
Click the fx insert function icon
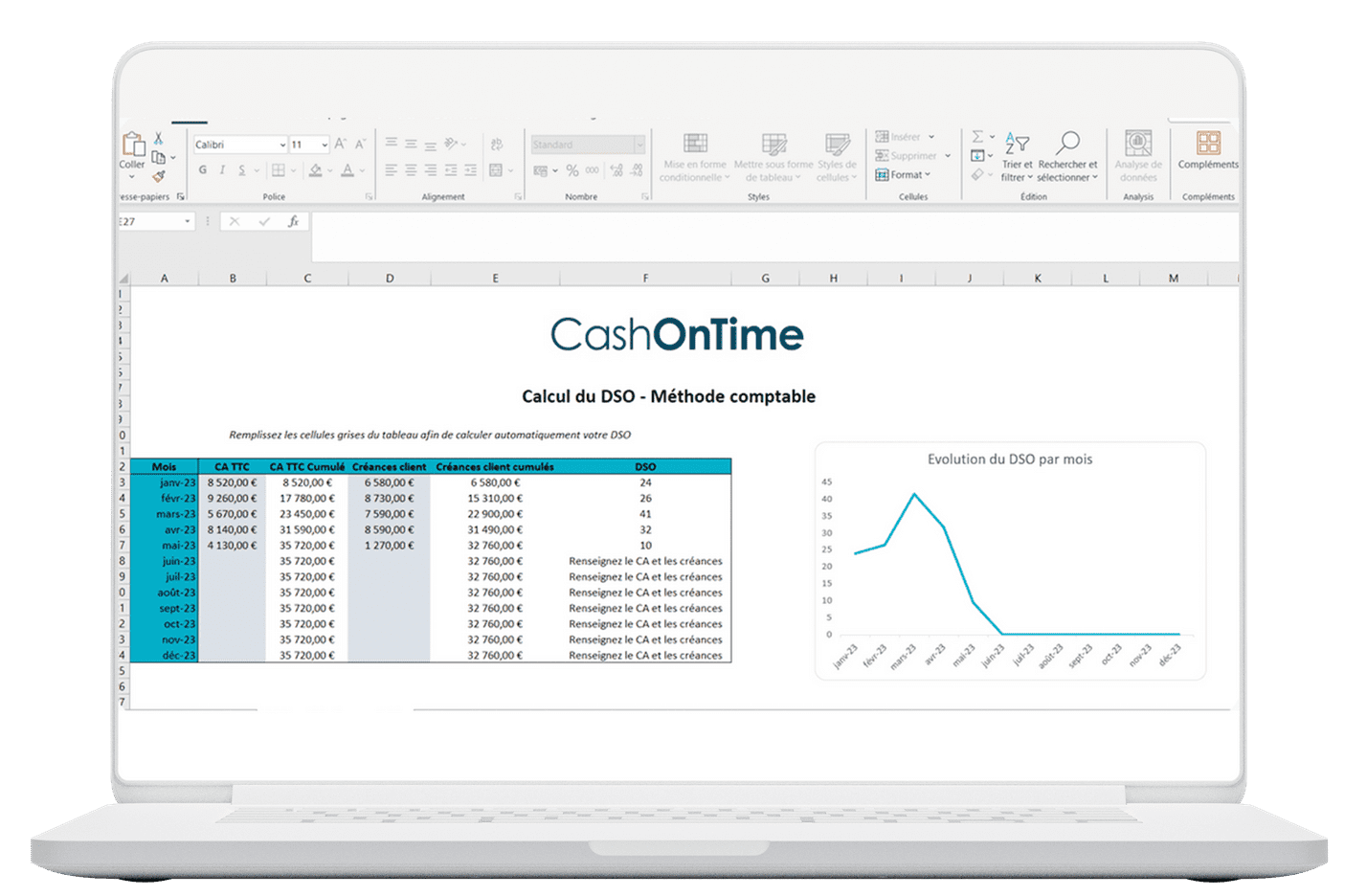(294, 222)
